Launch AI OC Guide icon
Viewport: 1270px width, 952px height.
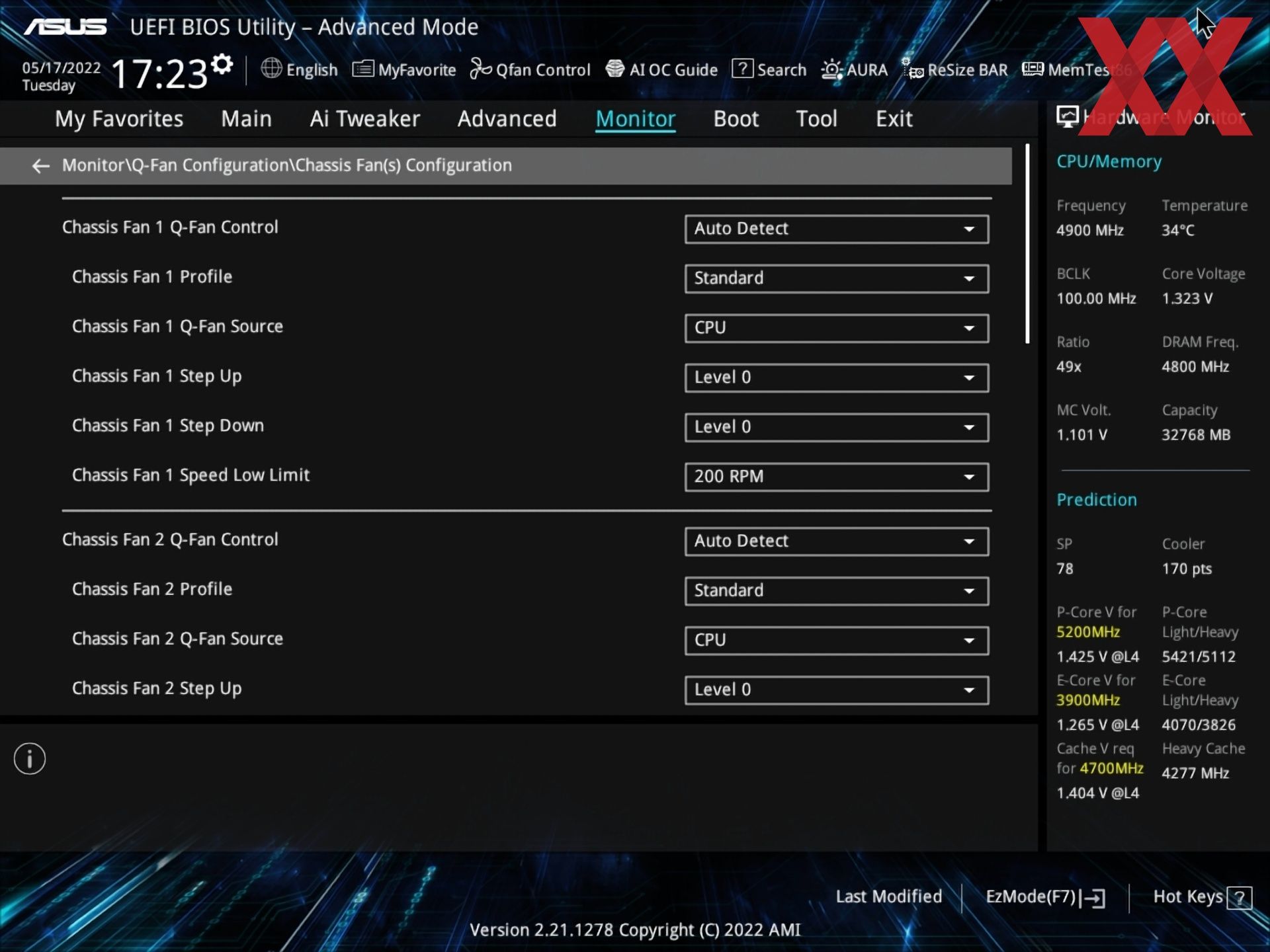[614, 69]
